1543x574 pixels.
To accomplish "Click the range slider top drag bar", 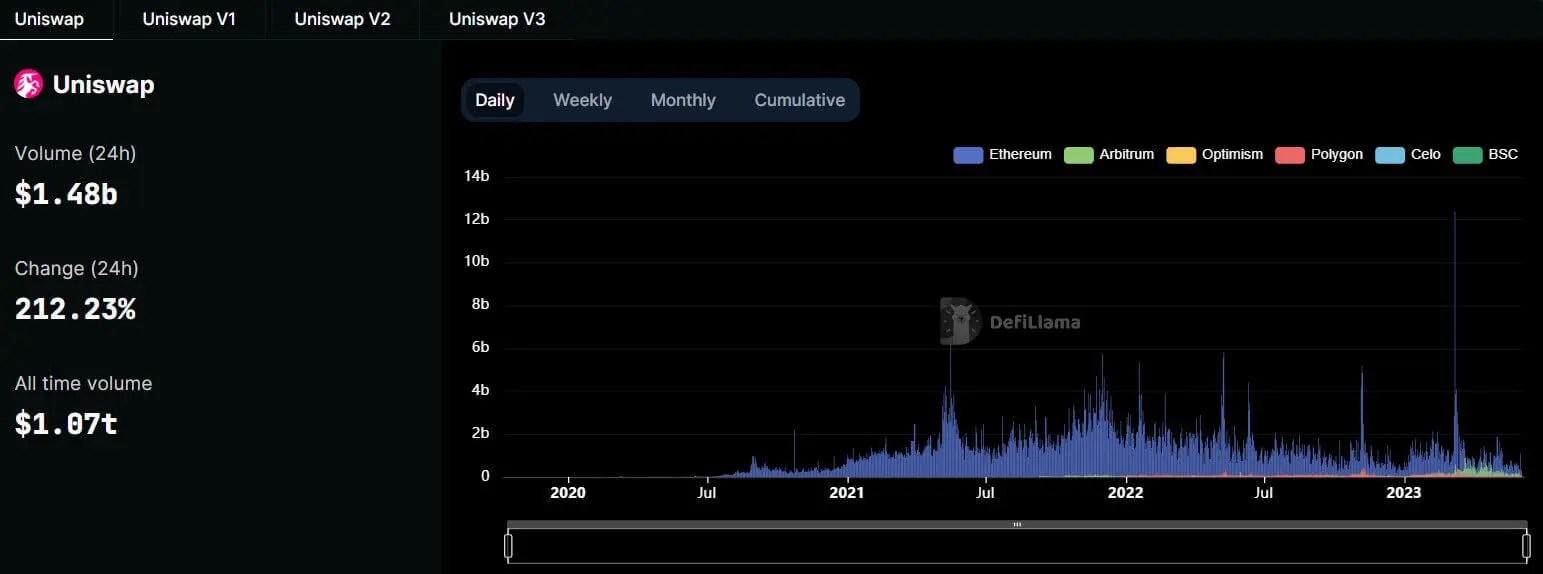I will pos(1017,524).
